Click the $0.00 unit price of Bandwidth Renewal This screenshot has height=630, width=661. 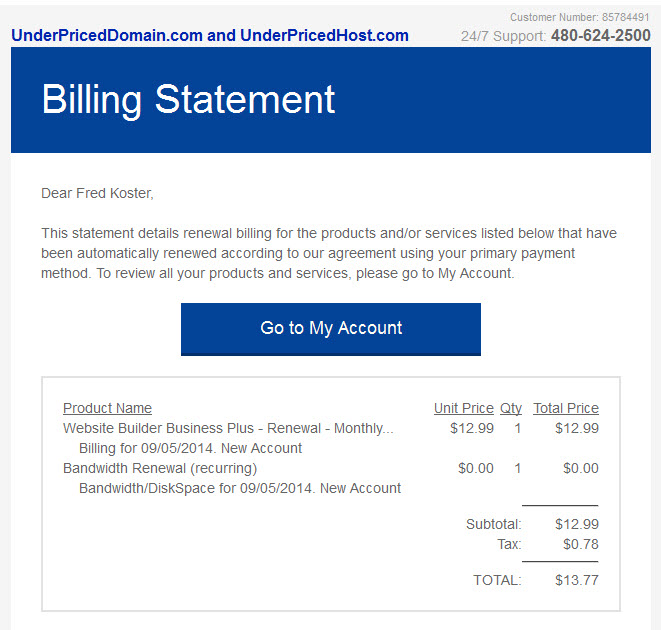coord(476,468)
